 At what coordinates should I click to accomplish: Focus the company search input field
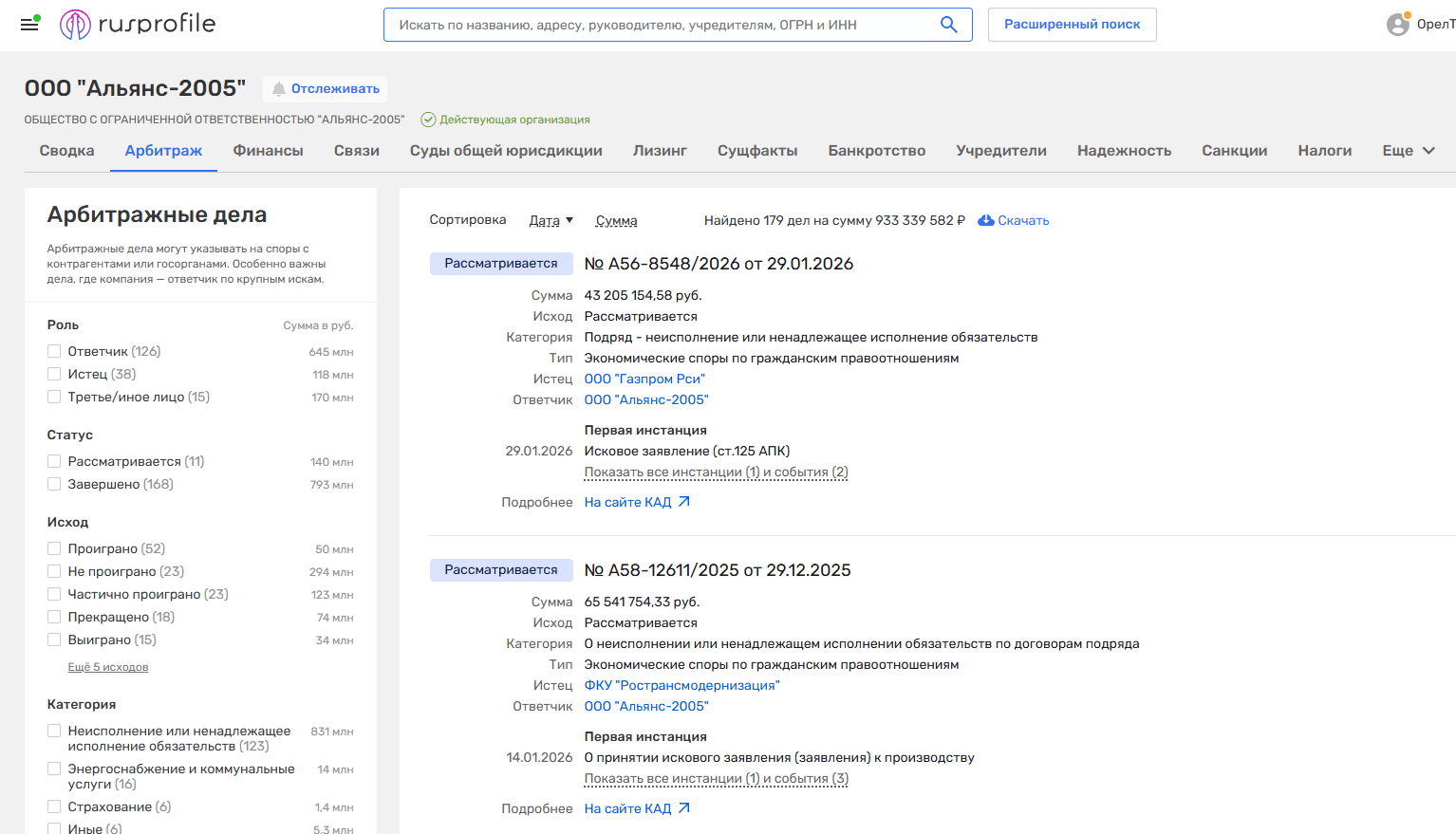660,25
